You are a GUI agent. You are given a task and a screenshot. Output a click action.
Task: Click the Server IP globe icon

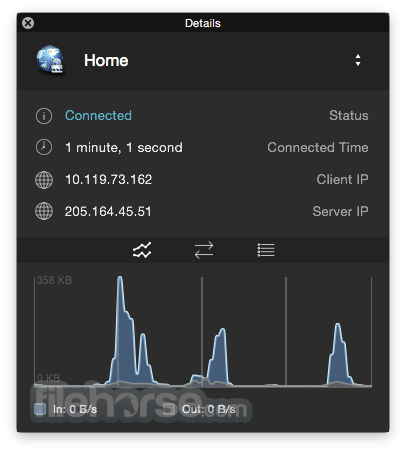[x=44, y=211]
